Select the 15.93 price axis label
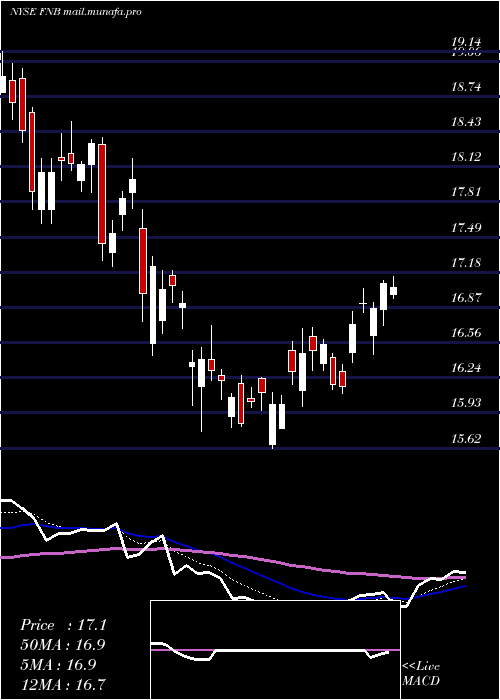Screen dimensions: 500x700 coord(466,403)
